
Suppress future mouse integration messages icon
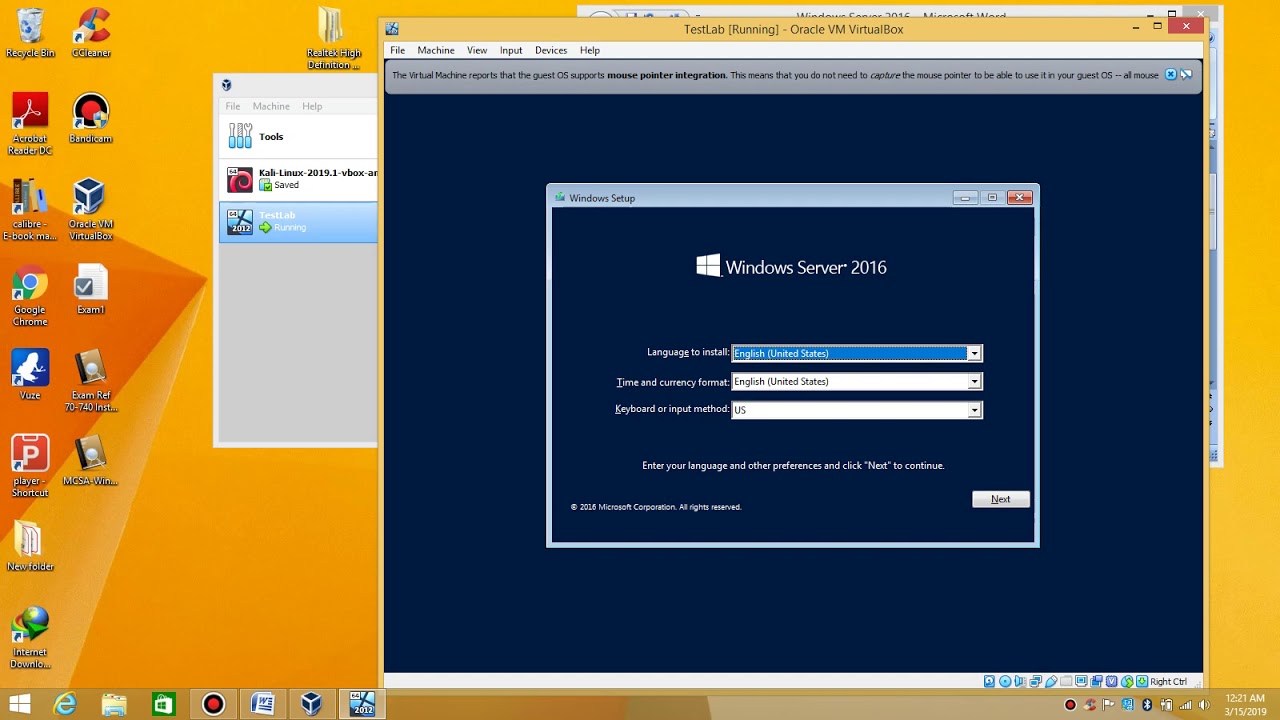coord(1187,75)
